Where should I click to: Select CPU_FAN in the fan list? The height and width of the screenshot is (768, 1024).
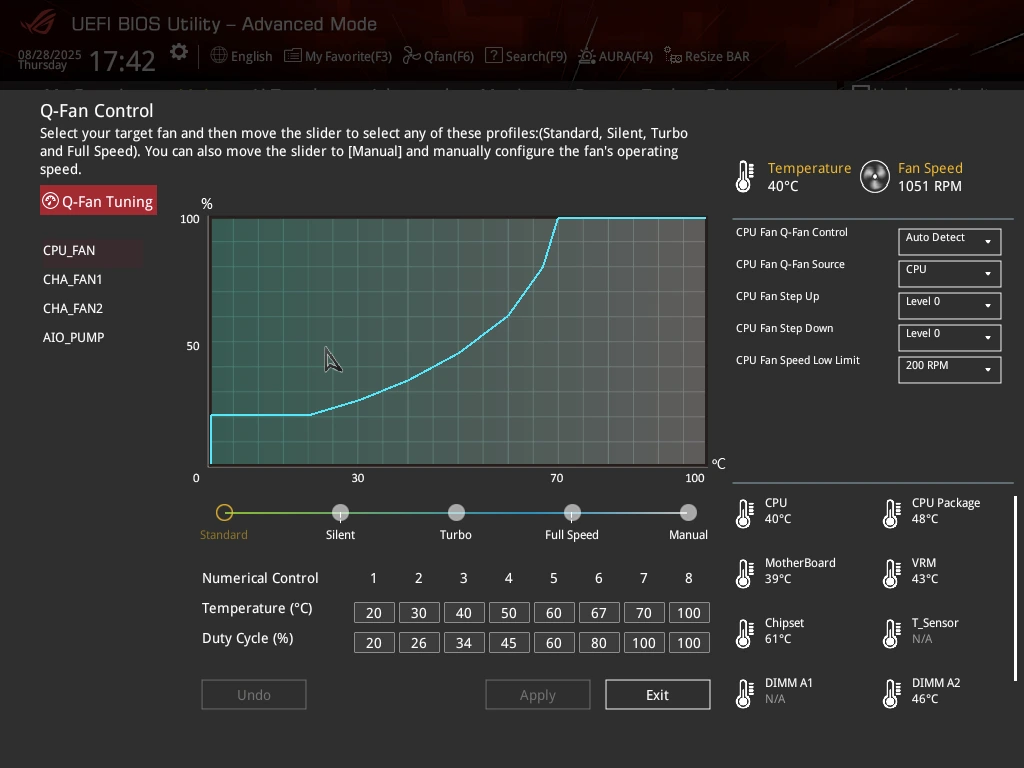click(x=91, y=251)
